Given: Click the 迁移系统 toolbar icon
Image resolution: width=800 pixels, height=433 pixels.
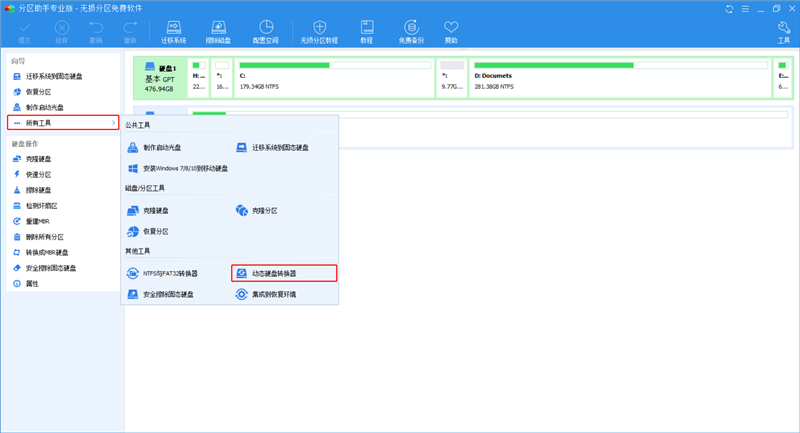Looking at the screenshot, I should (173, 32).
